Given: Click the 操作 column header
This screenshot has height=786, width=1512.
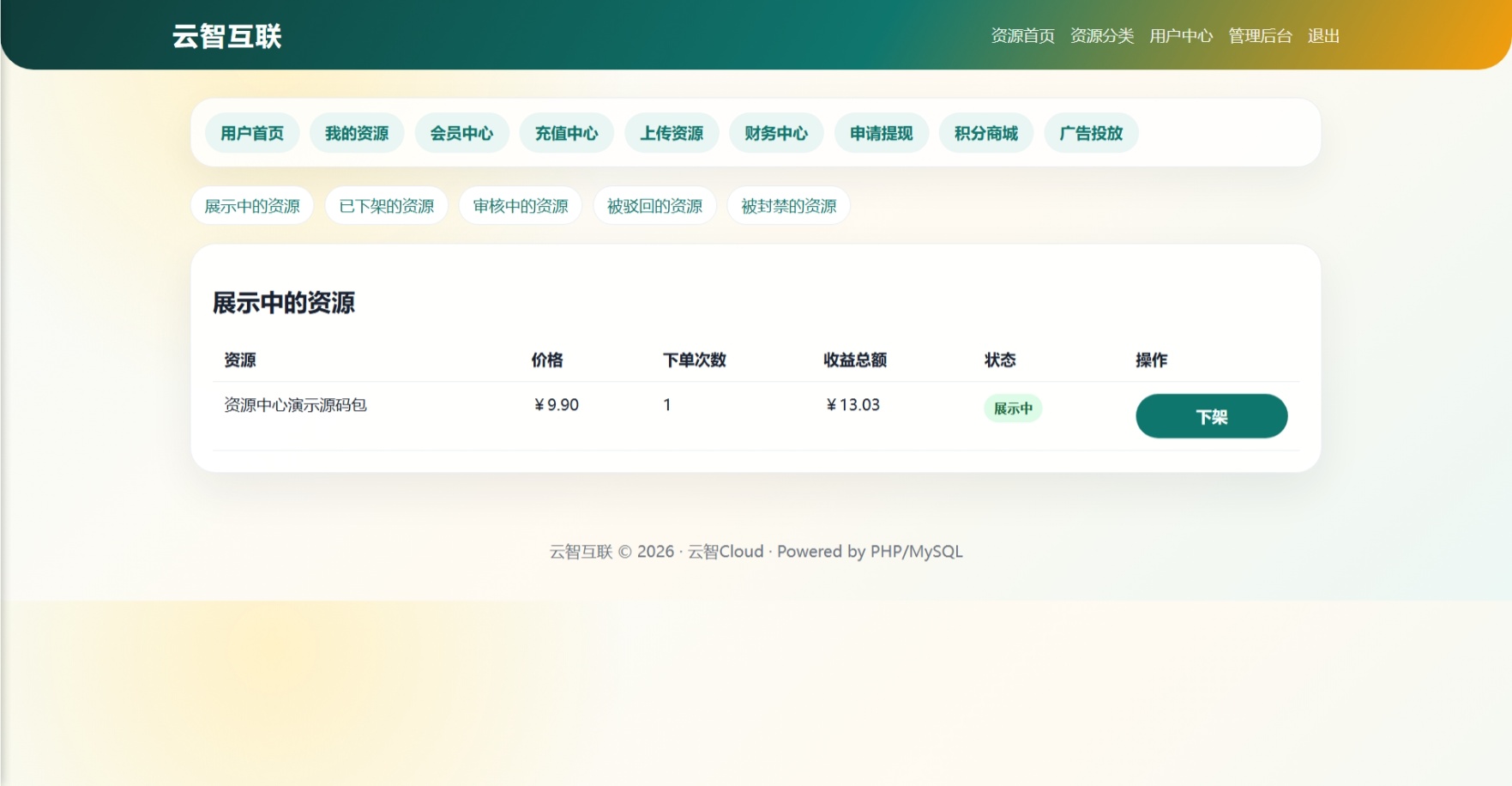Looking at the screenshot, I should click(1152, 360).
